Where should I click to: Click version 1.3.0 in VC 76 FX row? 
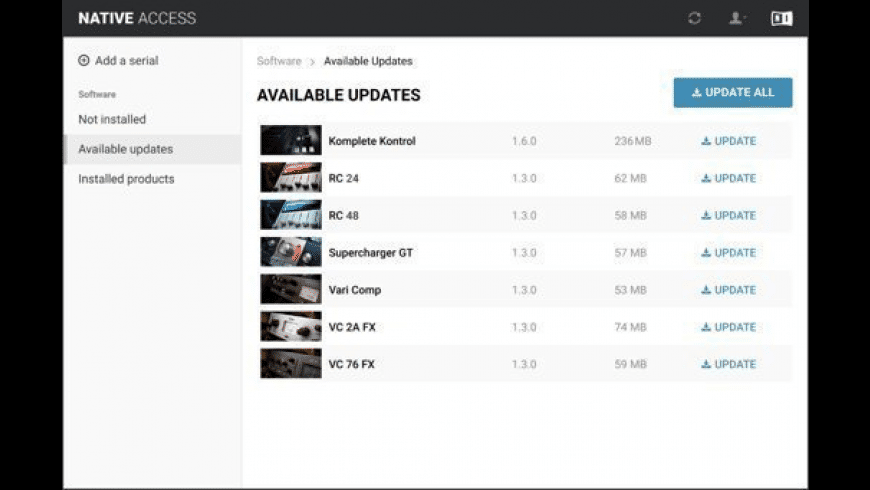tap(524, 364)
